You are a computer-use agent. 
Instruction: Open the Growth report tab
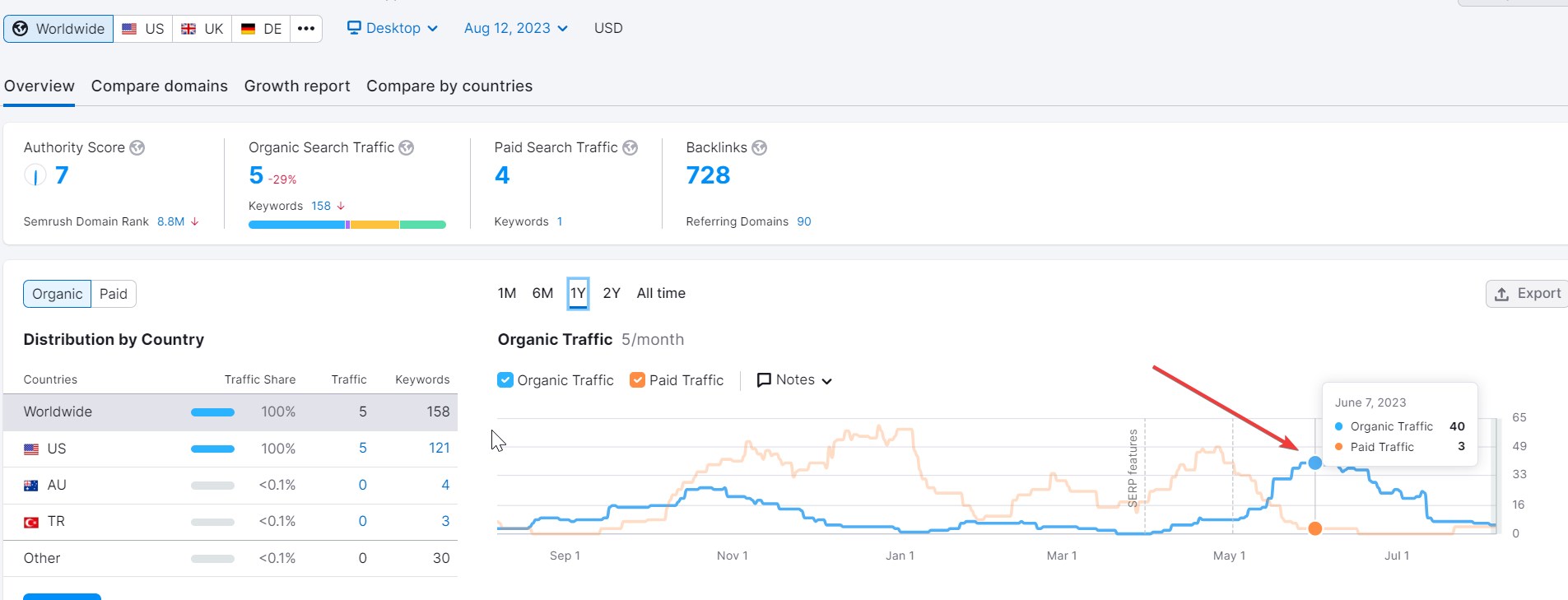click(297, 86)
